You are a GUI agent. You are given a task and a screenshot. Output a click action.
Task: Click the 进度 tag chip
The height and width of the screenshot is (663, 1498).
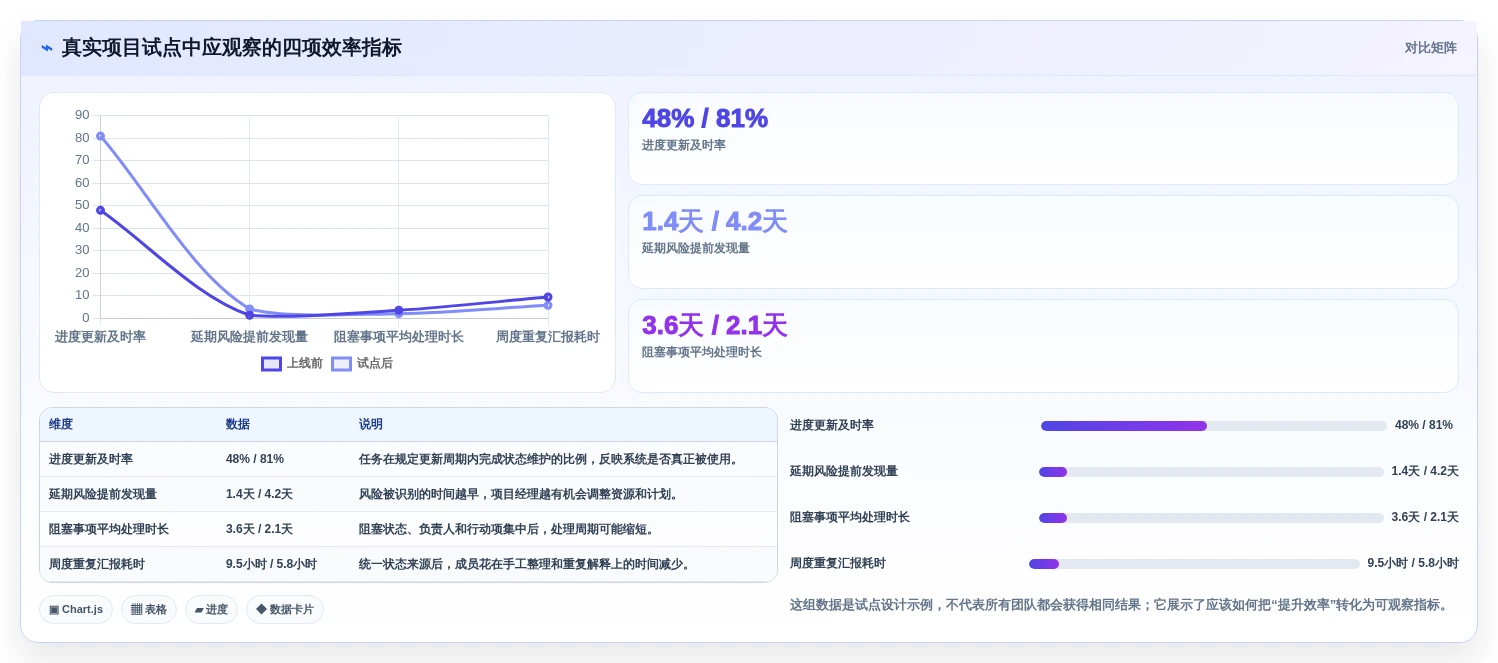tap(211, 609)
